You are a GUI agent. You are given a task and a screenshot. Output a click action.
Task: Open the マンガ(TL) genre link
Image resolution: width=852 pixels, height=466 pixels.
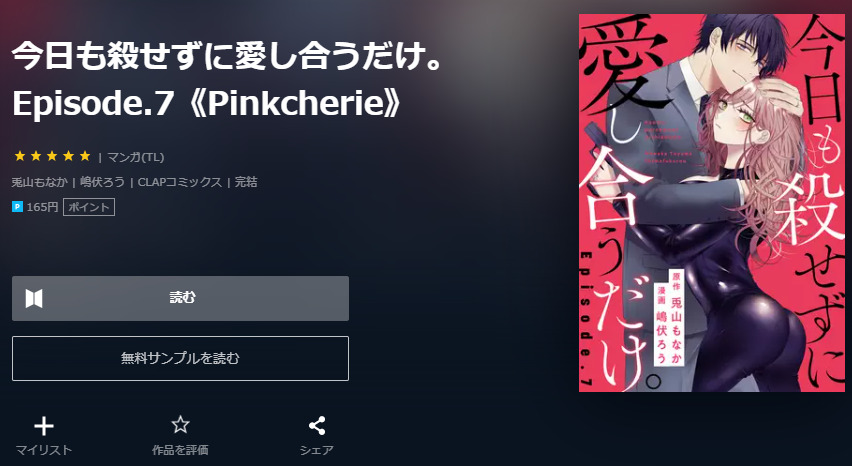[135, 157]
